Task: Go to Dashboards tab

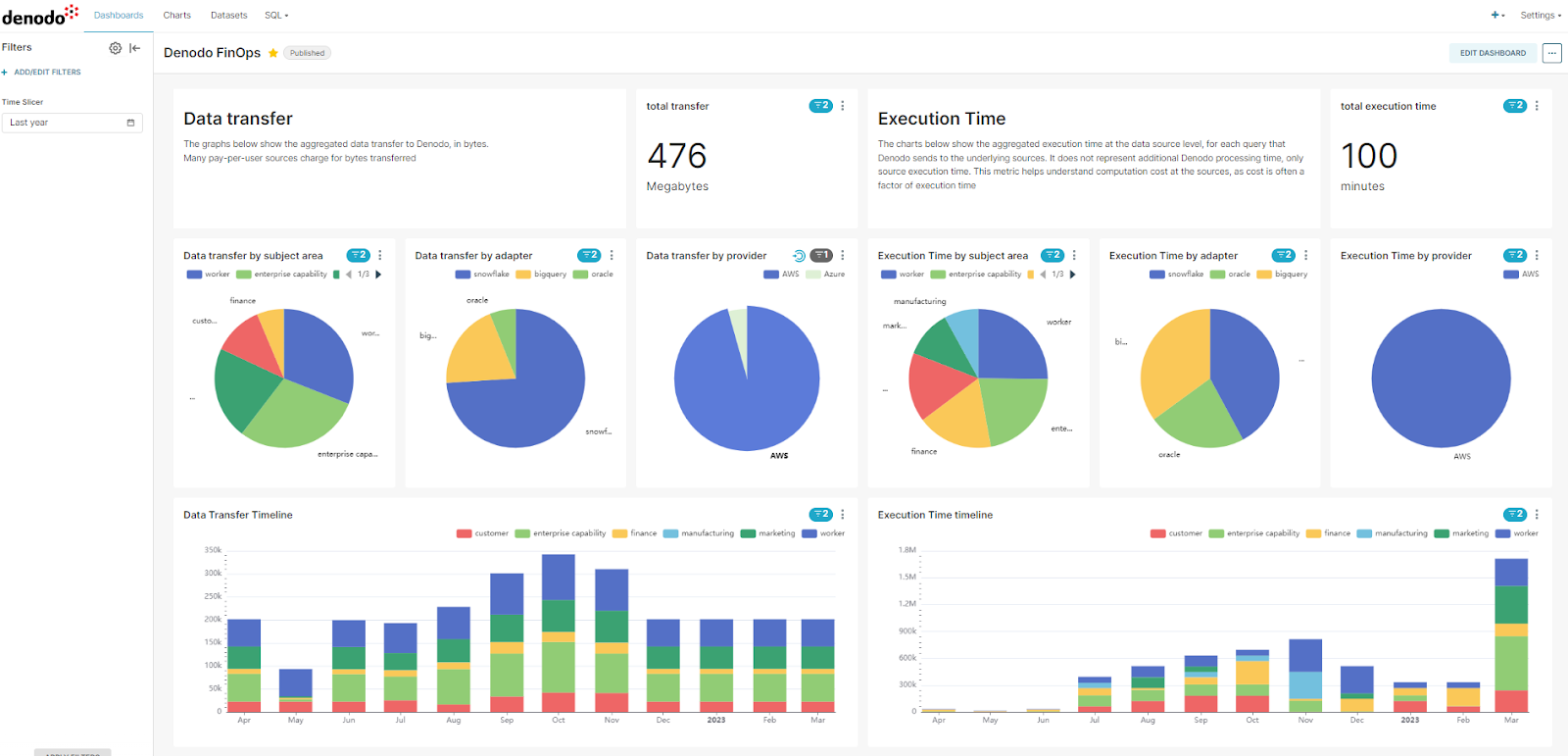Action: tap(119, 16)
